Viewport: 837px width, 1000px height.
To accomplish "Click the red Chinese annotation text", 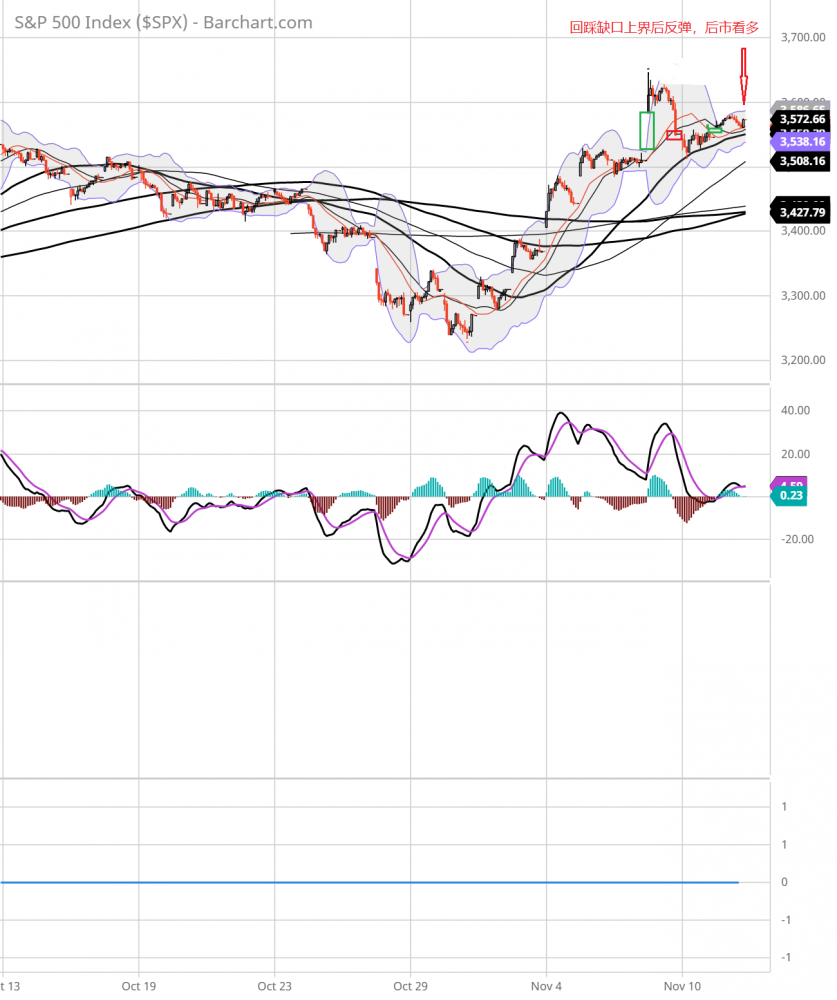I will point(664,29).
